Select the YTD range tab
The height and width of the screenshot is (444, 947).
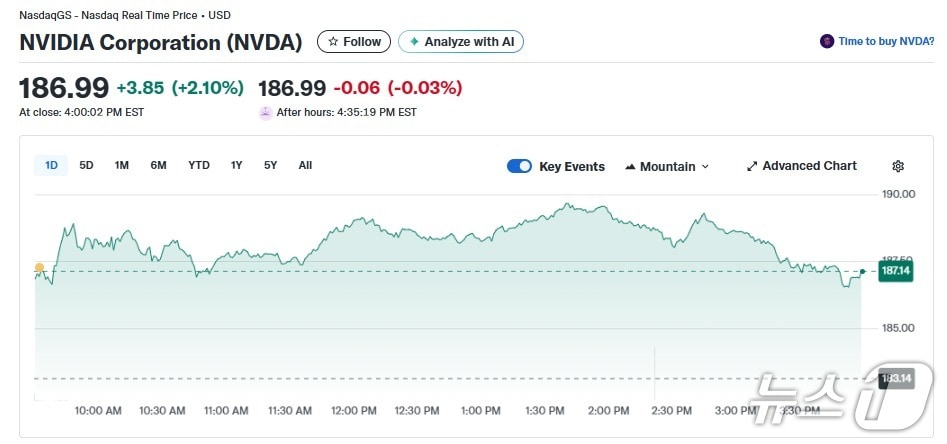click(199, 165)
